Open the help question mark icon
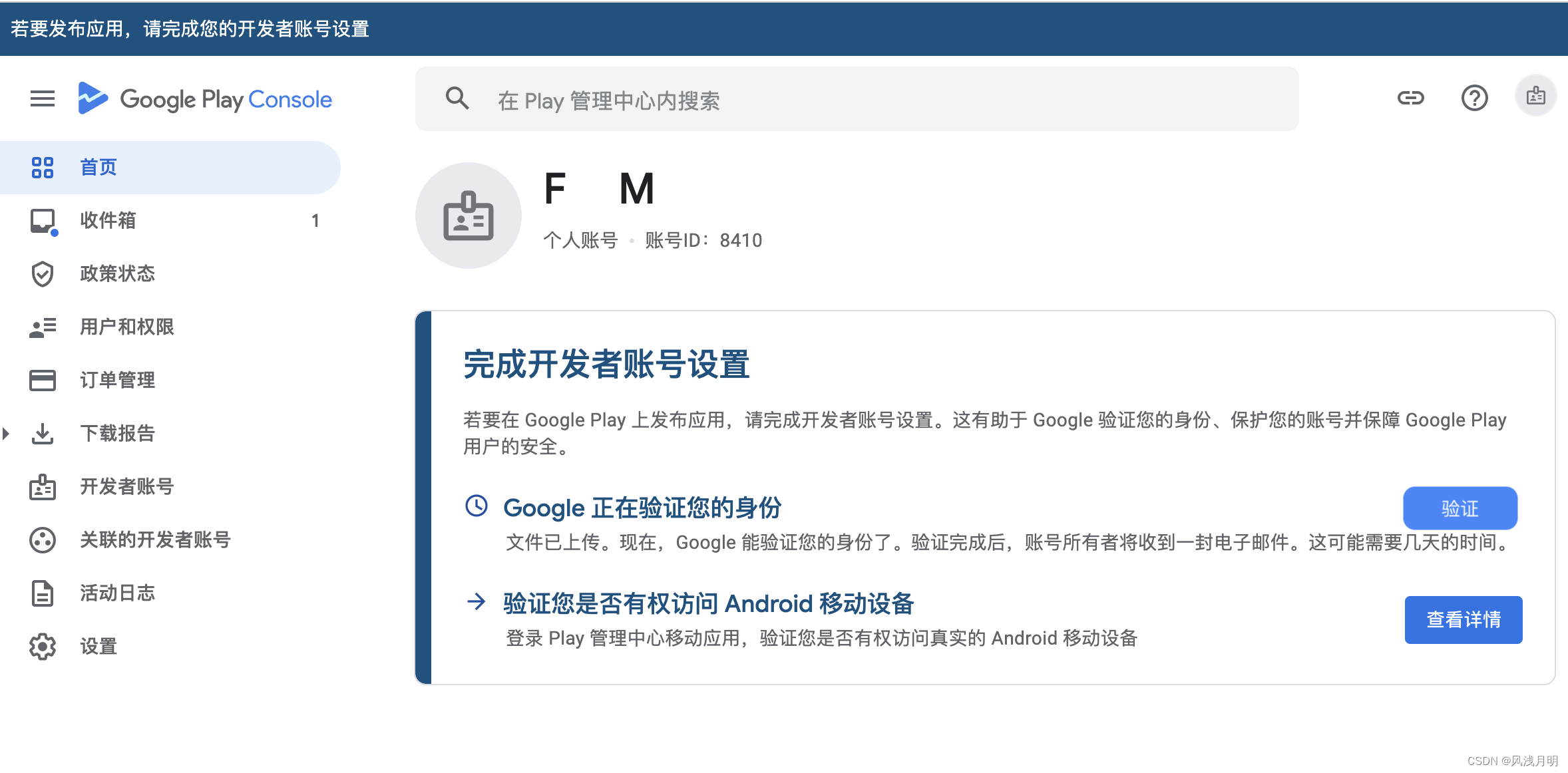 click(x=1474, y=98)
